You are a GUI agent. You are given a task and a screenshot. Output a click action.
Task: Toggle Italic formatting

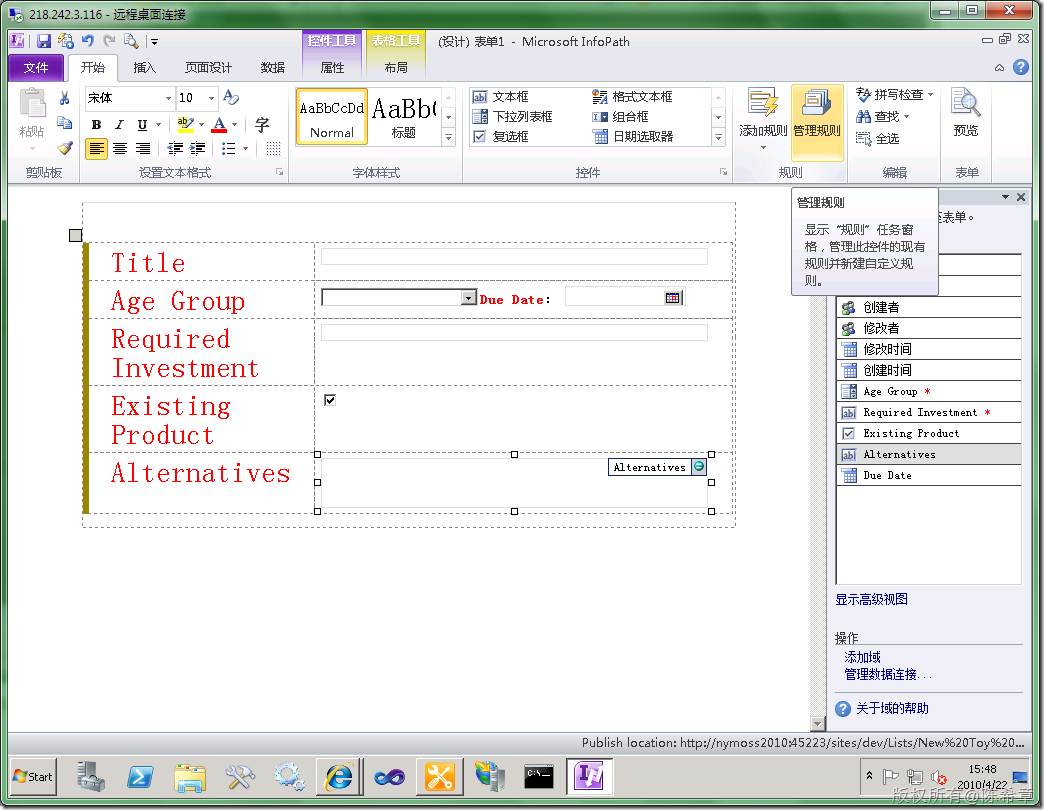click(119, 124)
